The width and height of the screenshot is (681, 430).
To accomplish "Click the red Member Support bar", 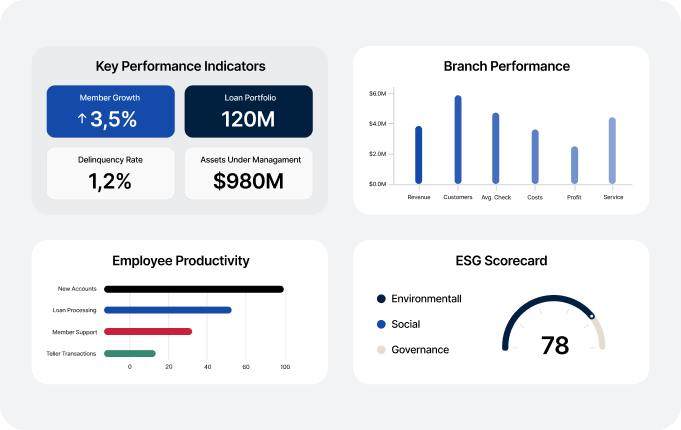I will click(148, 331).
